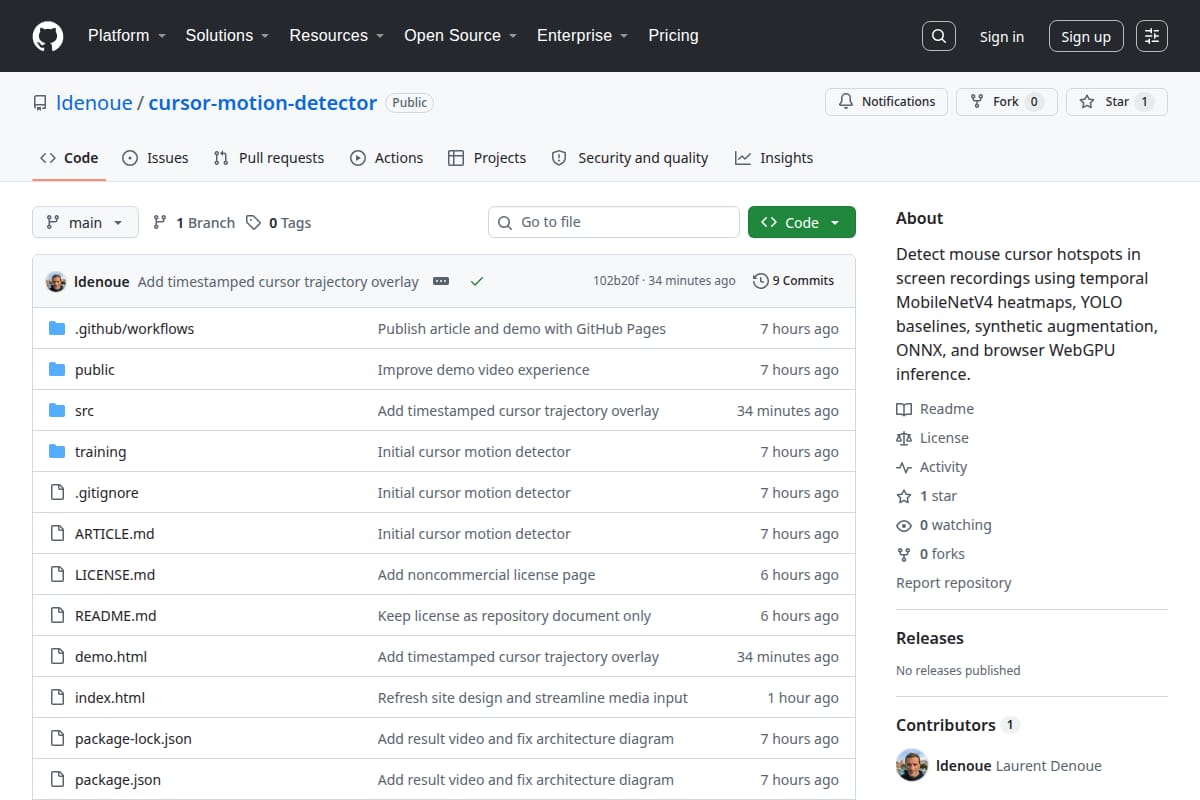Click the book icon beside Readme
This screenshot has width=1200, height=800.
(904, 409)
